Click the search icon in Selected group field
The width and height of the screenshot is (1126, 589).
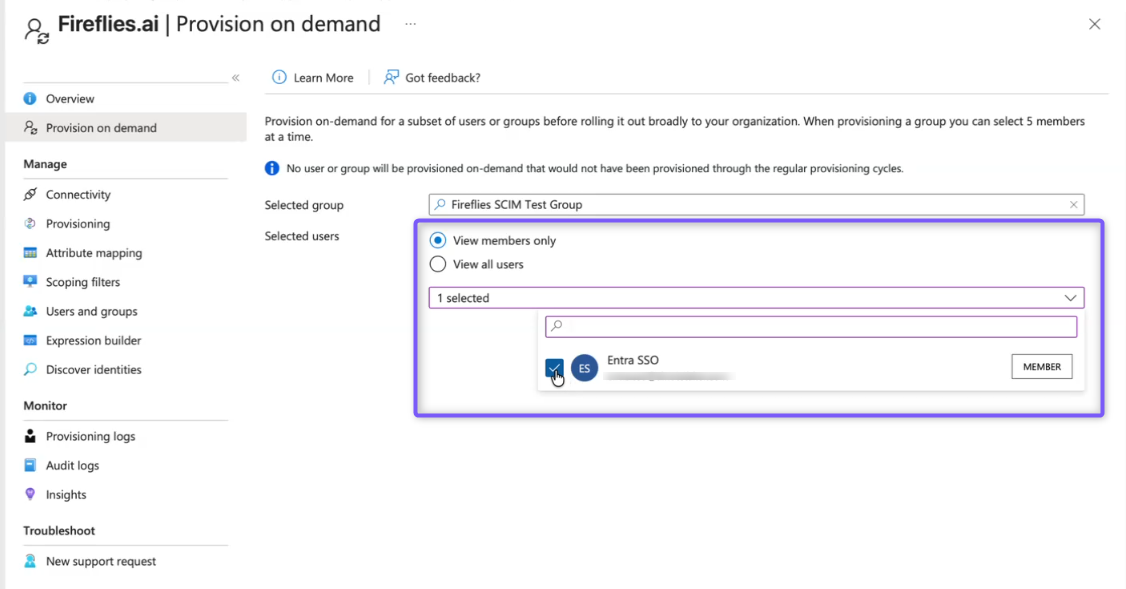[x=439, y=205]
